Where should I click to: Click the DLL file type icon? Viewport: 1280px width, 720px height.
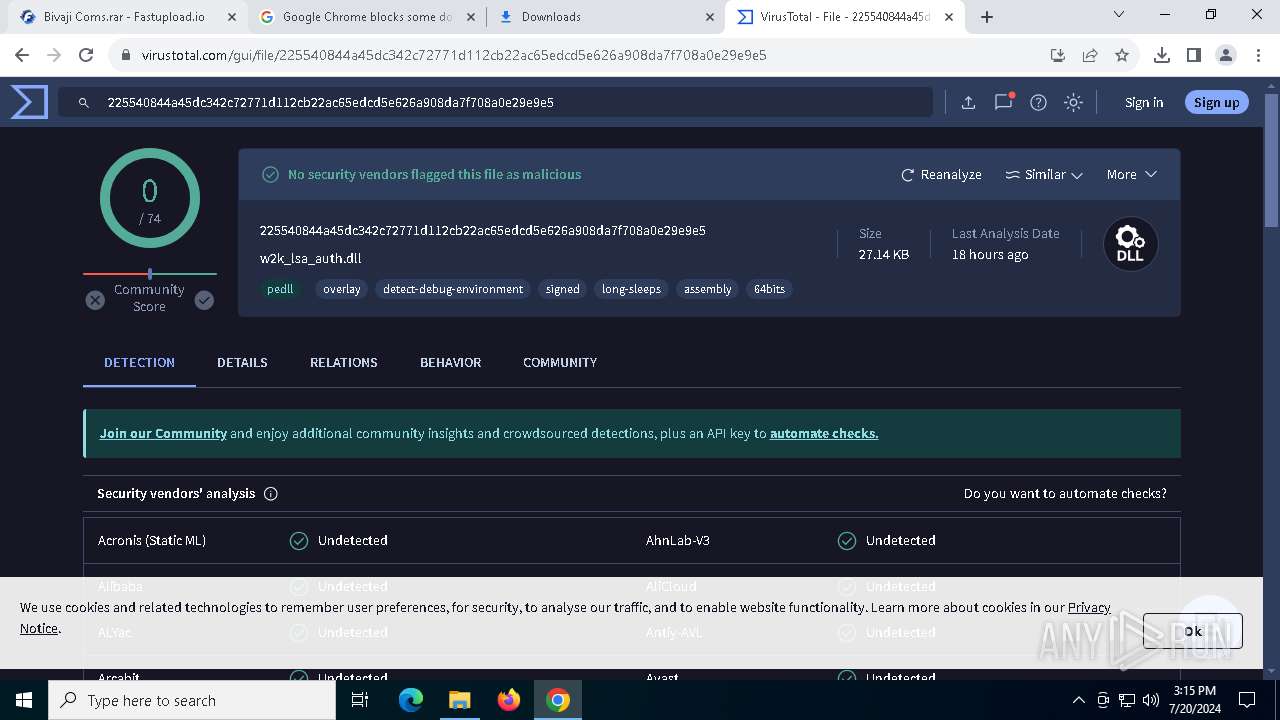tap(1130, 244)
